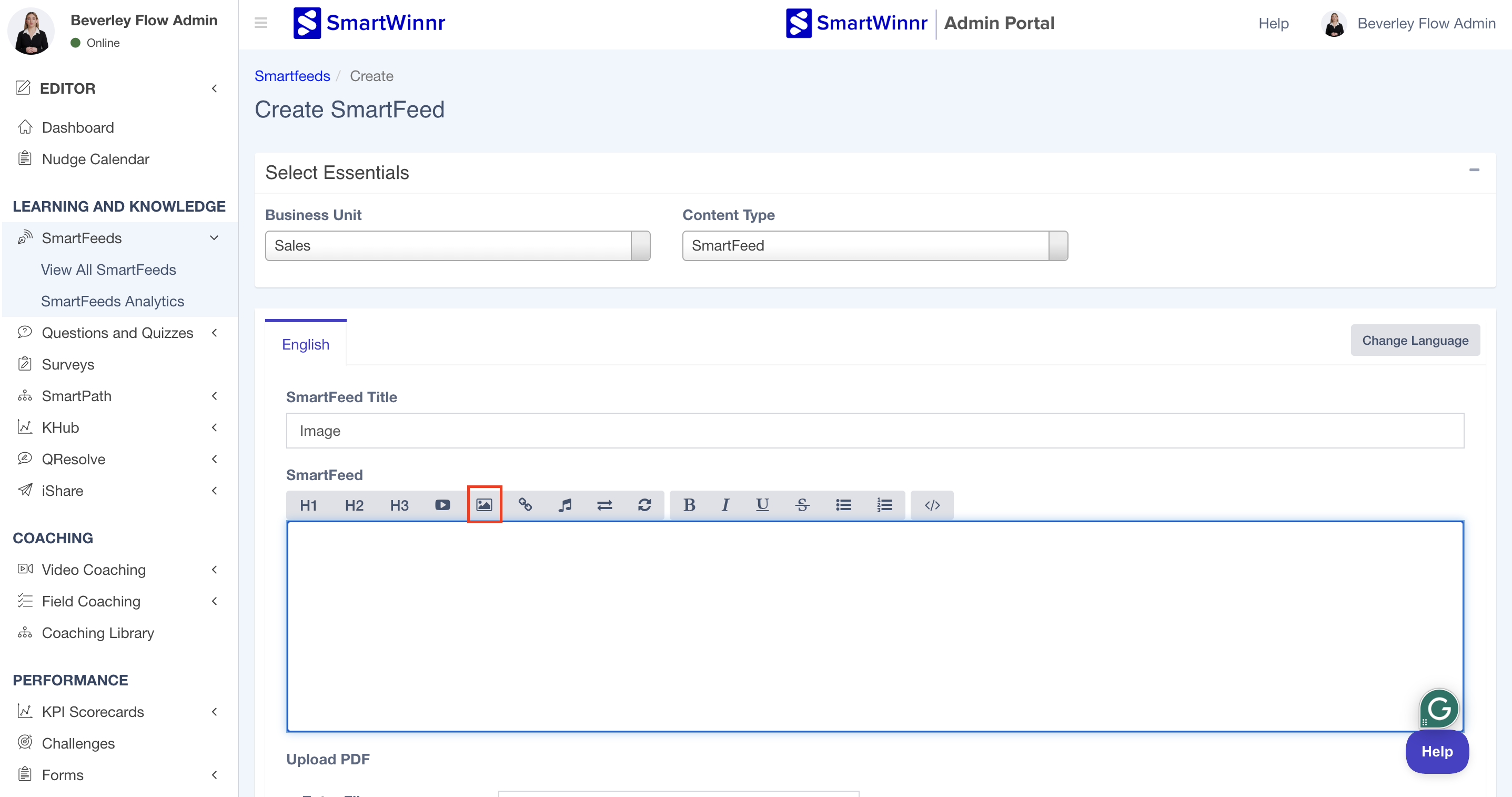Go to Smartfeeds breadcrumb link
The height and width of the screenshot is (797, 1512).
(x=291, y=76)
